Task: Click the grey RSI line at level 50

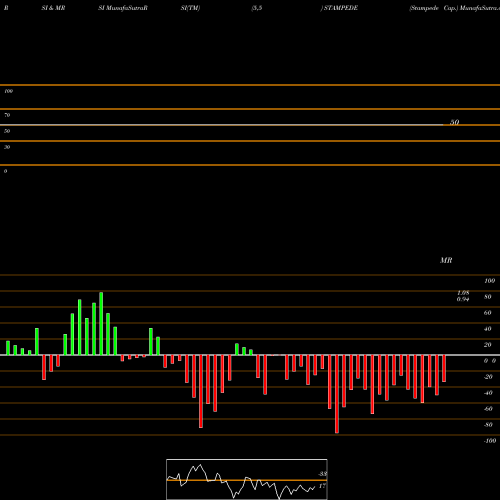Action: pos(222,125)
